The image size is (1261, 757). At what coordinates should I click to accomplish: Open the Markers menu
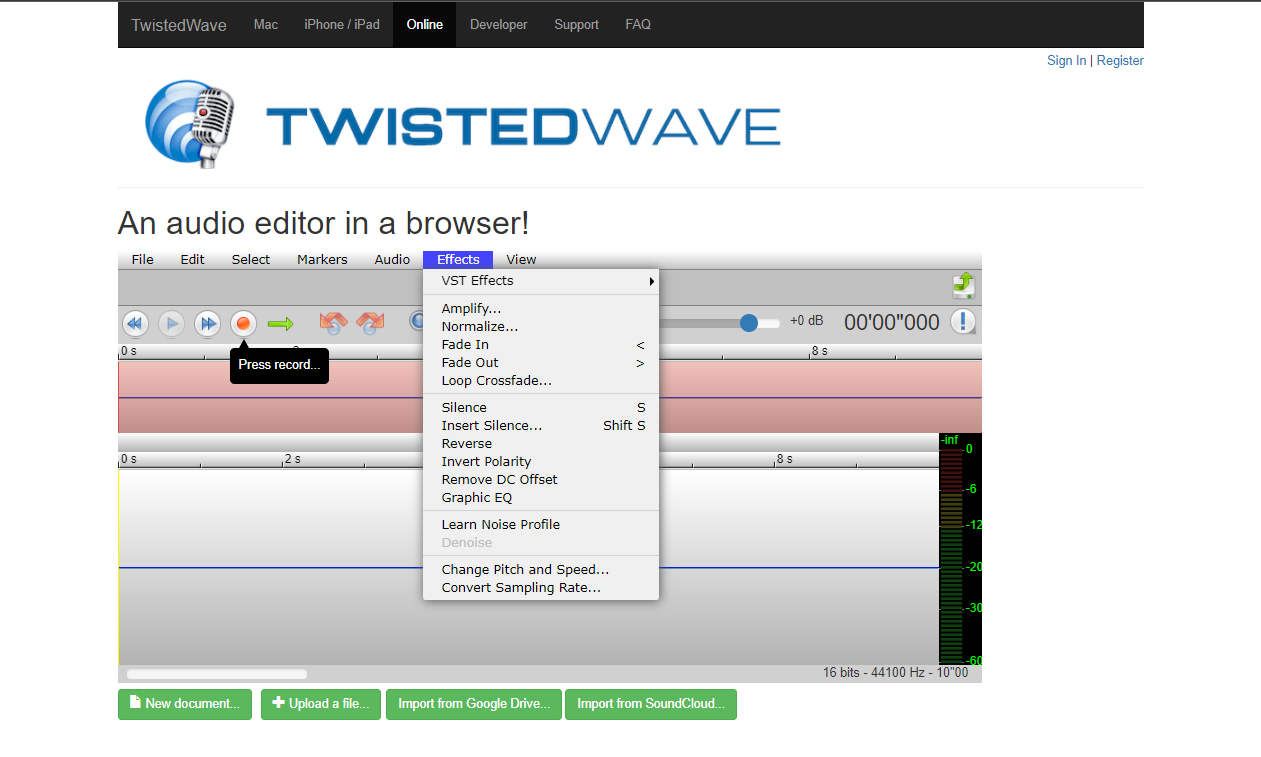(322, 260)
